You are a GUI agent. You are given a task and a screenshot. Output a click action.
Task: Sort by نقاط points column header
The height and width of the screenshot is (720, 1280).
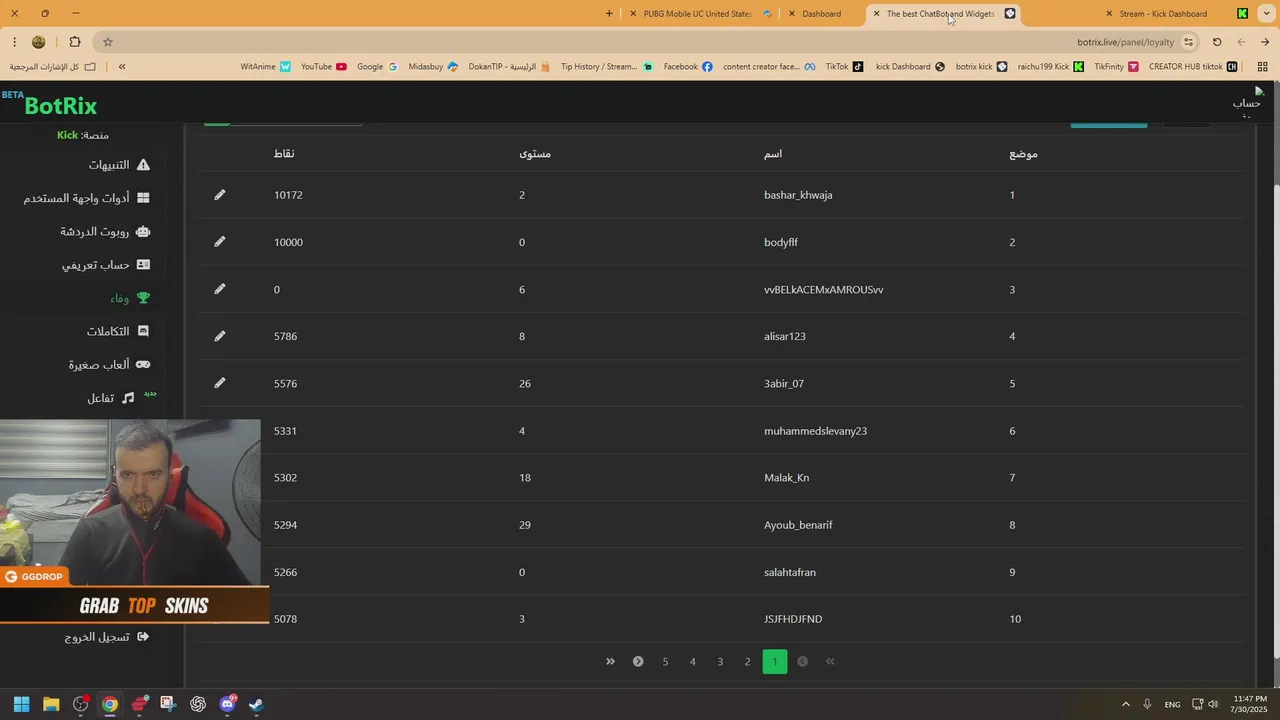tap(284, 154)
